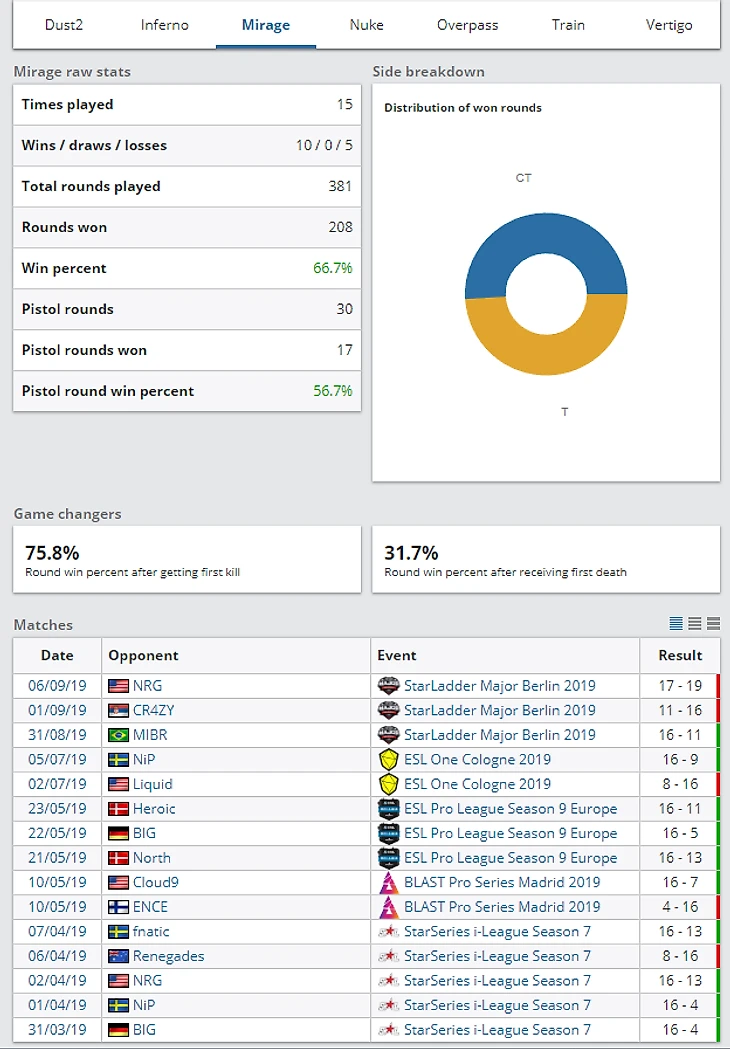Sort matches by the Opponent column header
The width and height of the screenshot is (730, 1049).
[143, 656]
